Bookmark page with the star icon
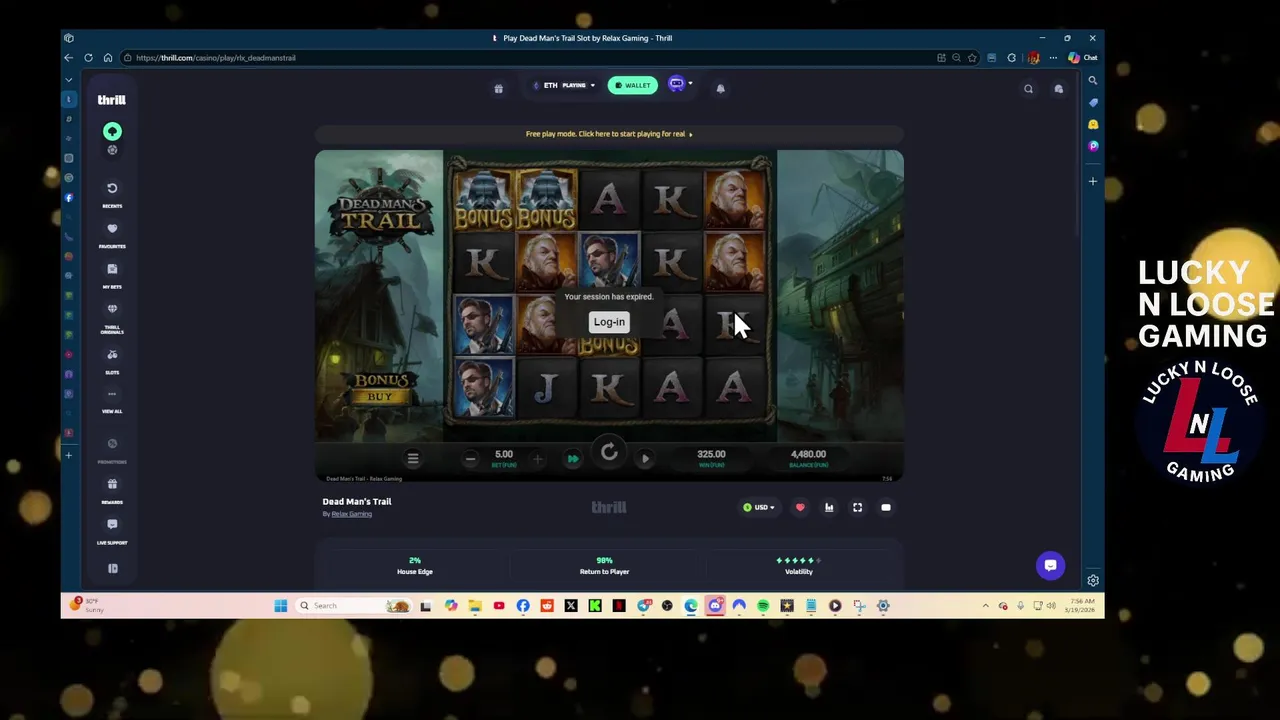Screen dimensions: 1280x720 tap(971, 58)
